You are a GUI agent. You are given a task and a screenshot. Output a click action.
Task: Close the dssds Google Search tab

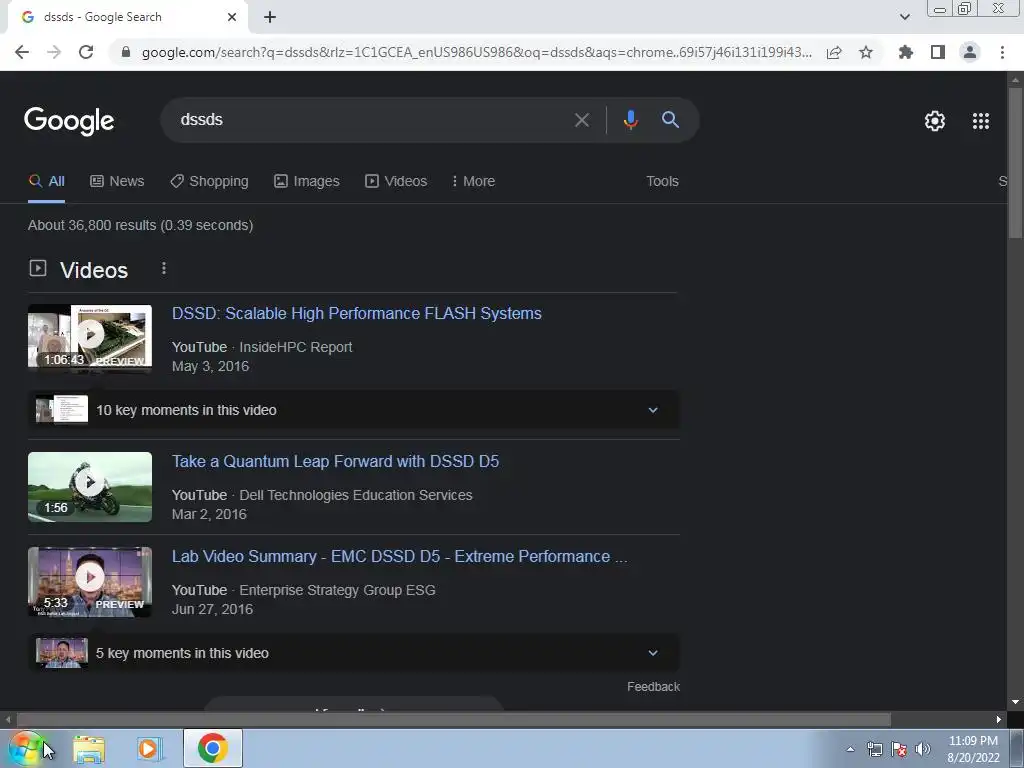(232, 17)
